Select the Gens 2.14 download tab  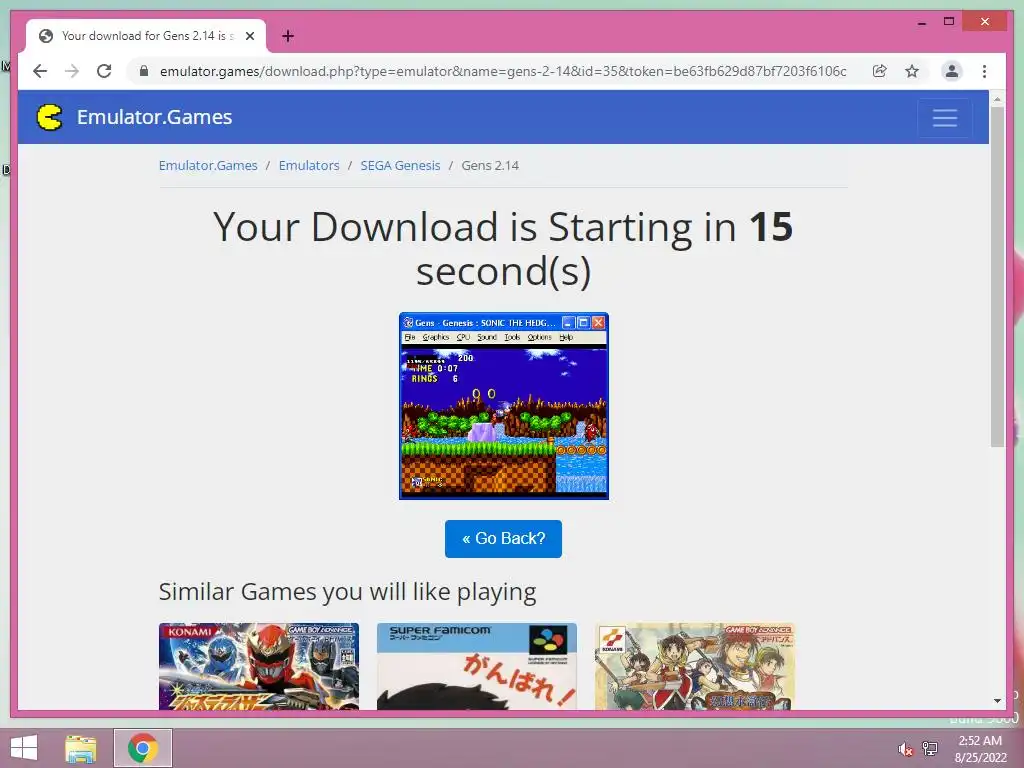(146, 36)
